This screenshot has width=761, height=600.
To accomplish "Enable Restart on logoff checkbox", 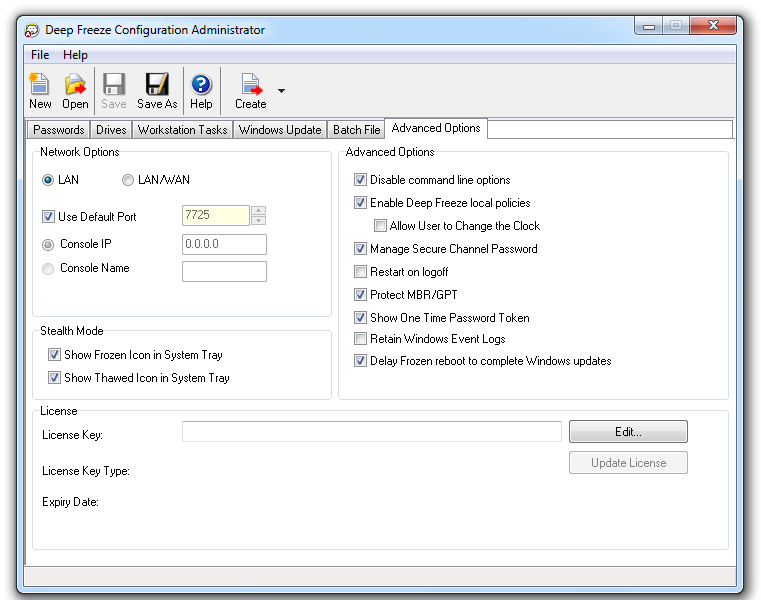I will pyautogui.click(x=360, y=271).
